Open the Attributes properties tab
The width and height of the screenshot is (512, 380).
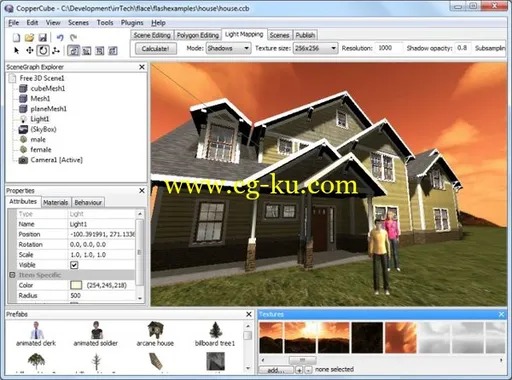pyautogui.click(x=23, y=201)
